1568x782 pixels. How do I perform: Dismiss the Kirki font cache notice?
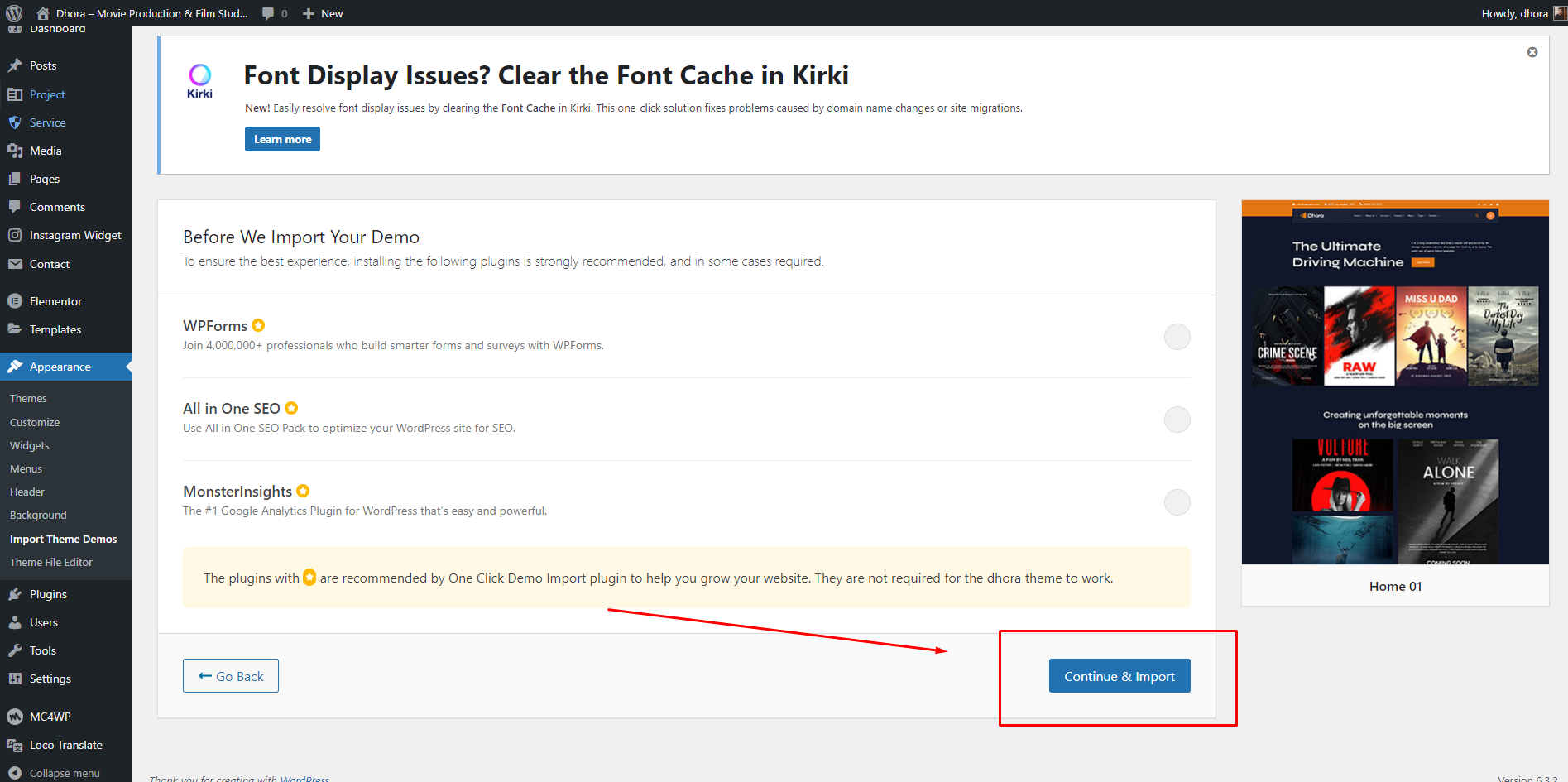point(1532,52)
